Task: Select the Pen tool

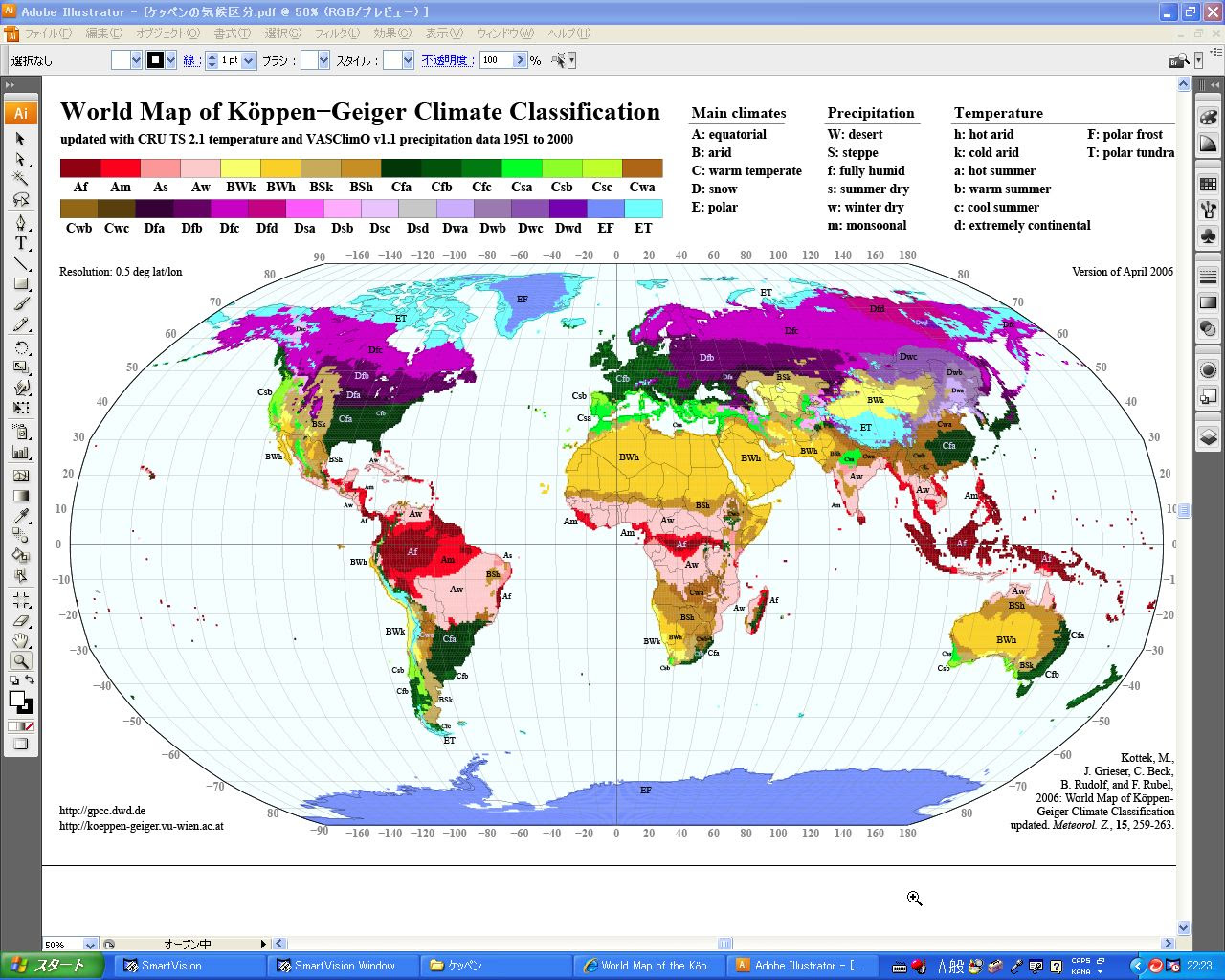Action: pos(21,223)
